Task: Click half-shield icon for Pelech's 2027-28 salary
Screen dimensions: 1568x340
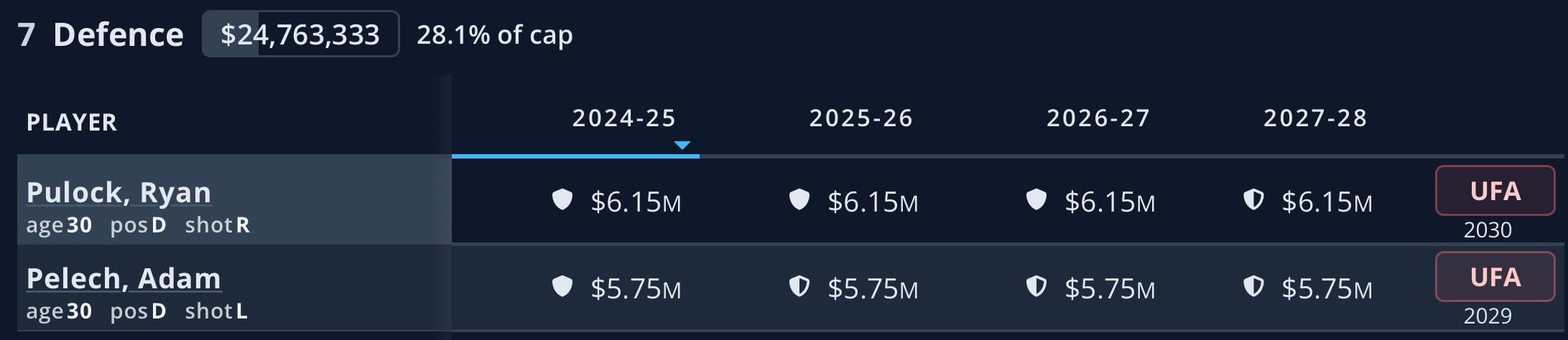Action: click(1253, 286)
